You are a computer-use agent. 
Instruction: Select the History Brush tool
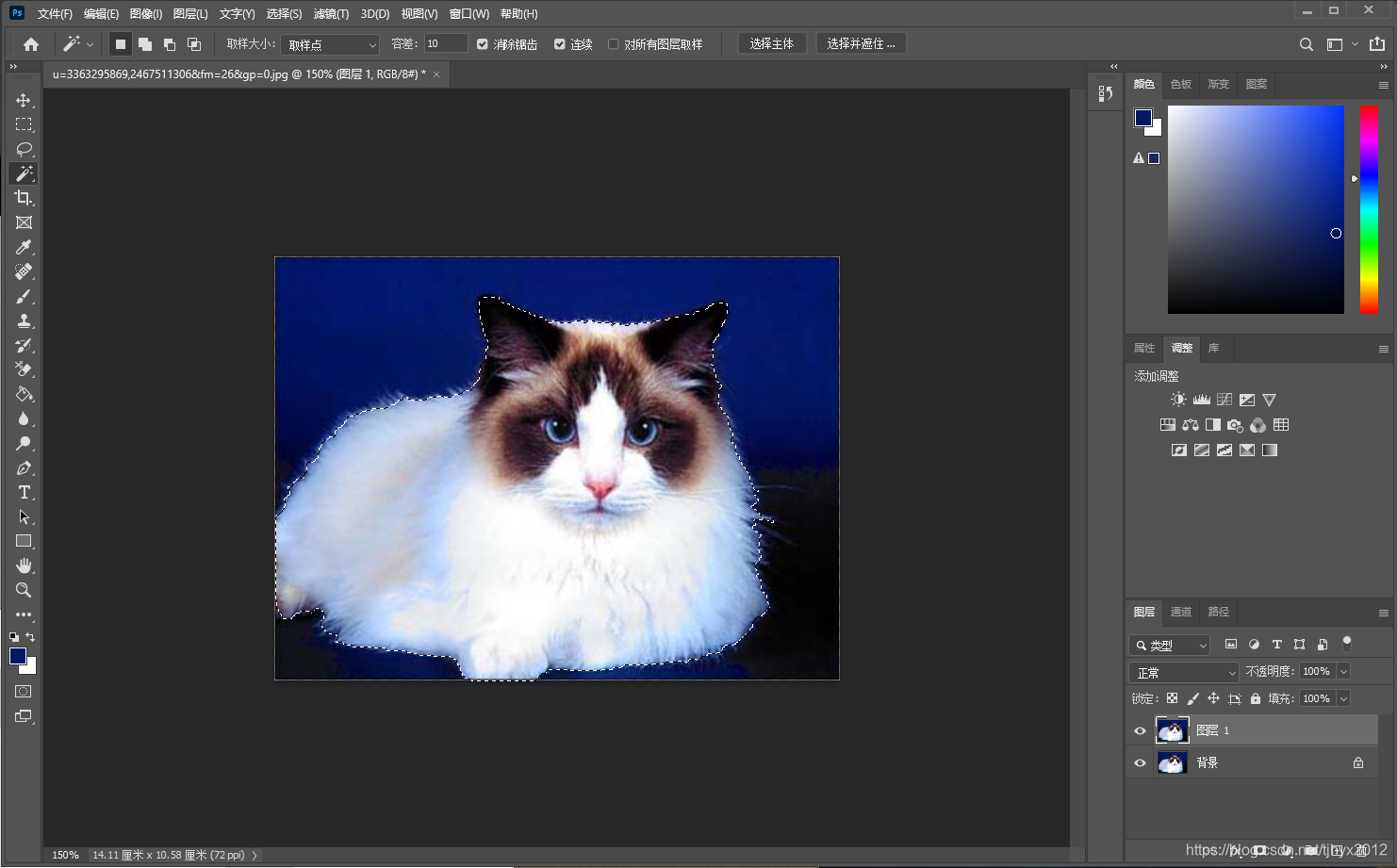pyautogui.click(x=24, y=345)
